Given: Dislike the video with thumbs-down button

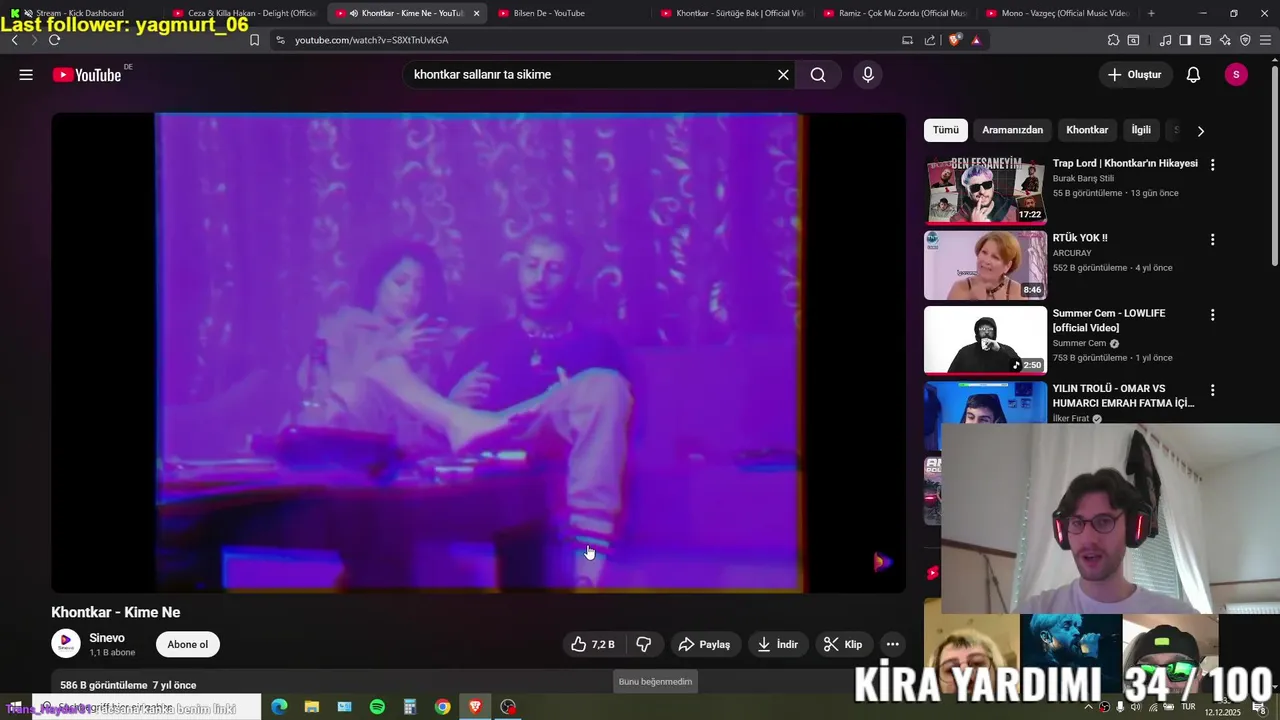Looking at the screenshot, I should (x=644, y=644).
